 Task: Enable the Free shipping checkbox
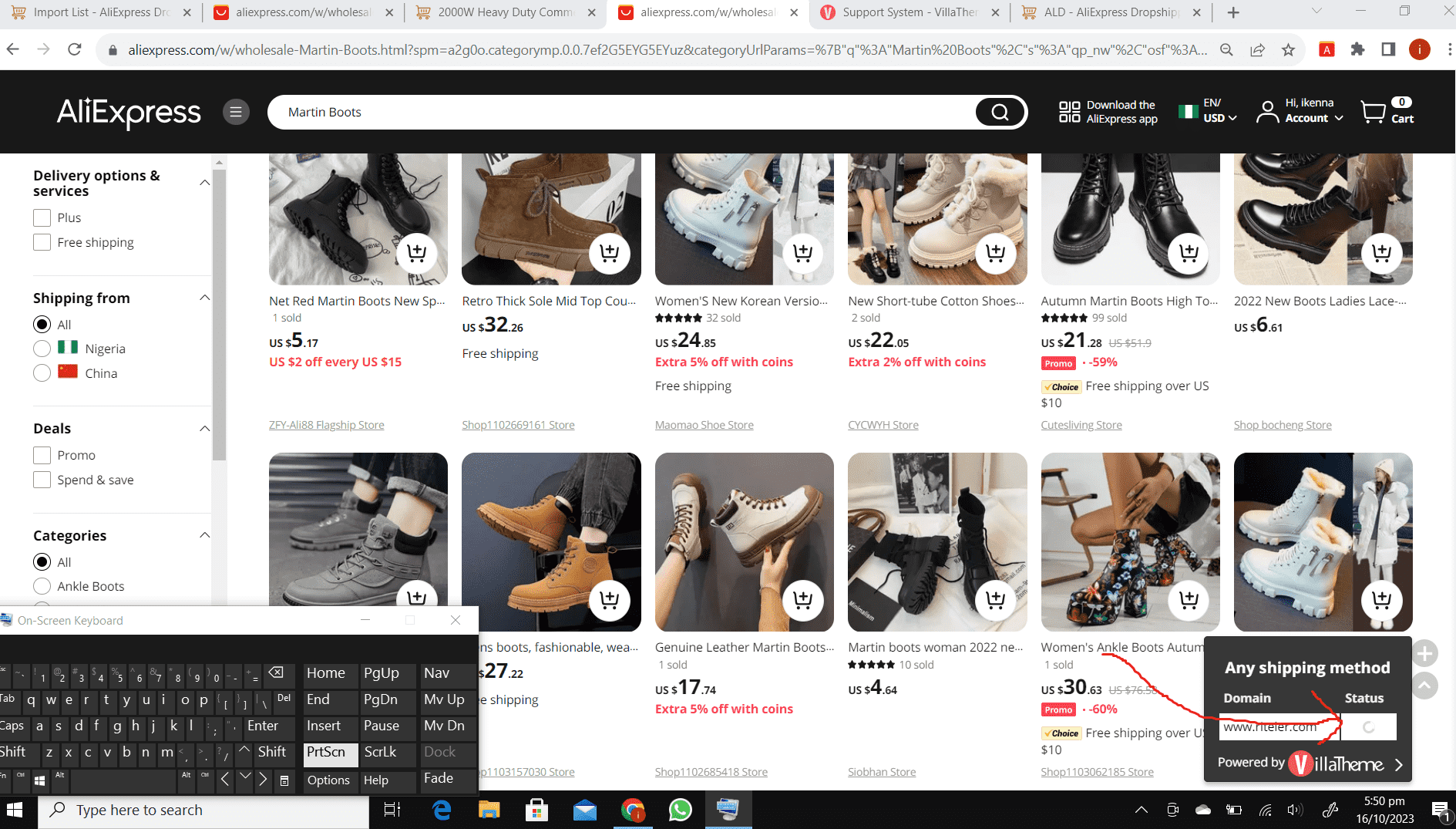[x=42, y=242]
